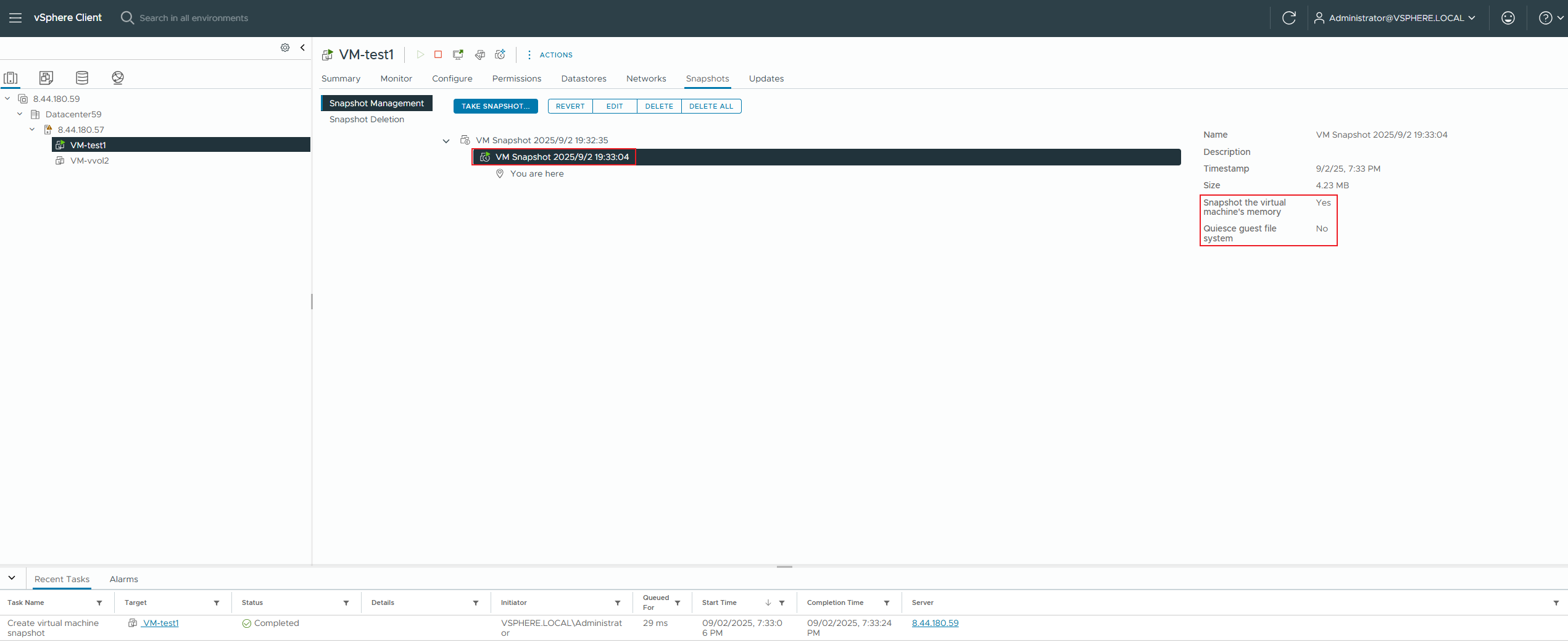Open the Summary tab

(341, 78)
